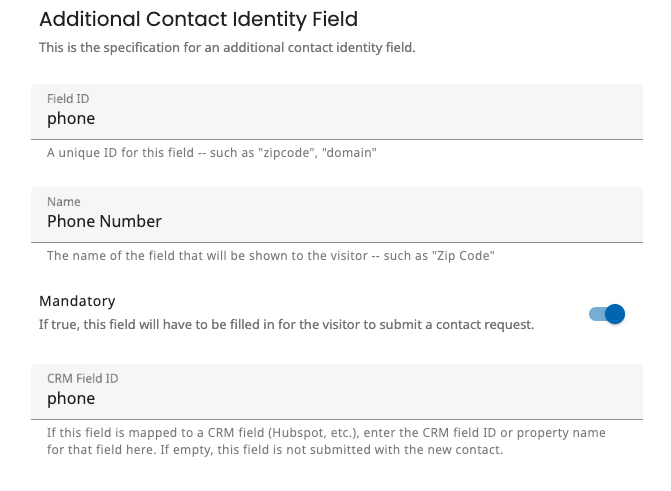Click the CRM mapping hint mentioning Hubspot
This screenshot has height=491, width=671.
point(326,433)
